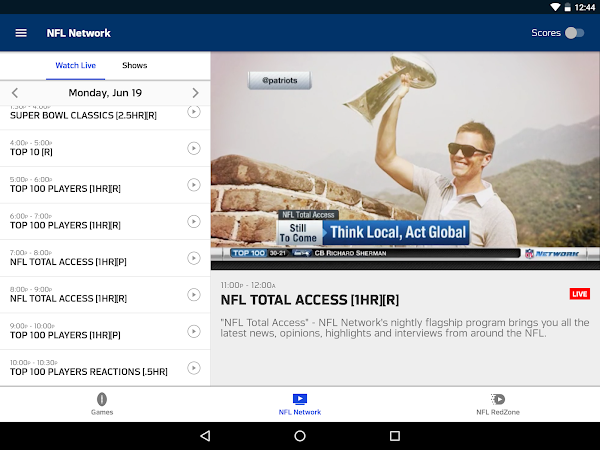Play Top 100 Players [1HR][P] at 9:00p
The image size is (600, 450).
click(194, 331)
